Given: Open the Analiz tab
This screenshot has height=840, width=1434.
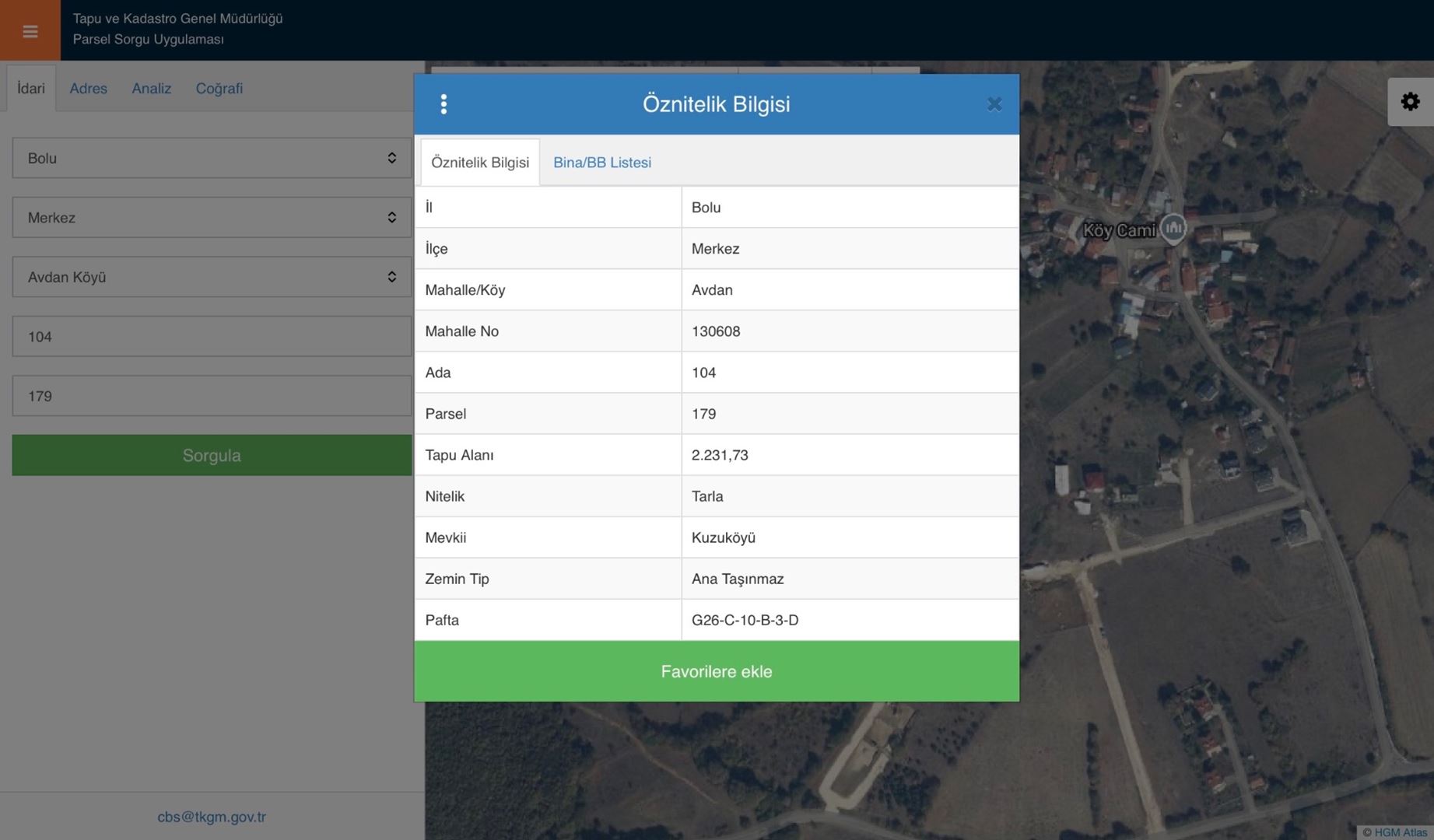Looking at the screenshot, I should tap(151, 89).
